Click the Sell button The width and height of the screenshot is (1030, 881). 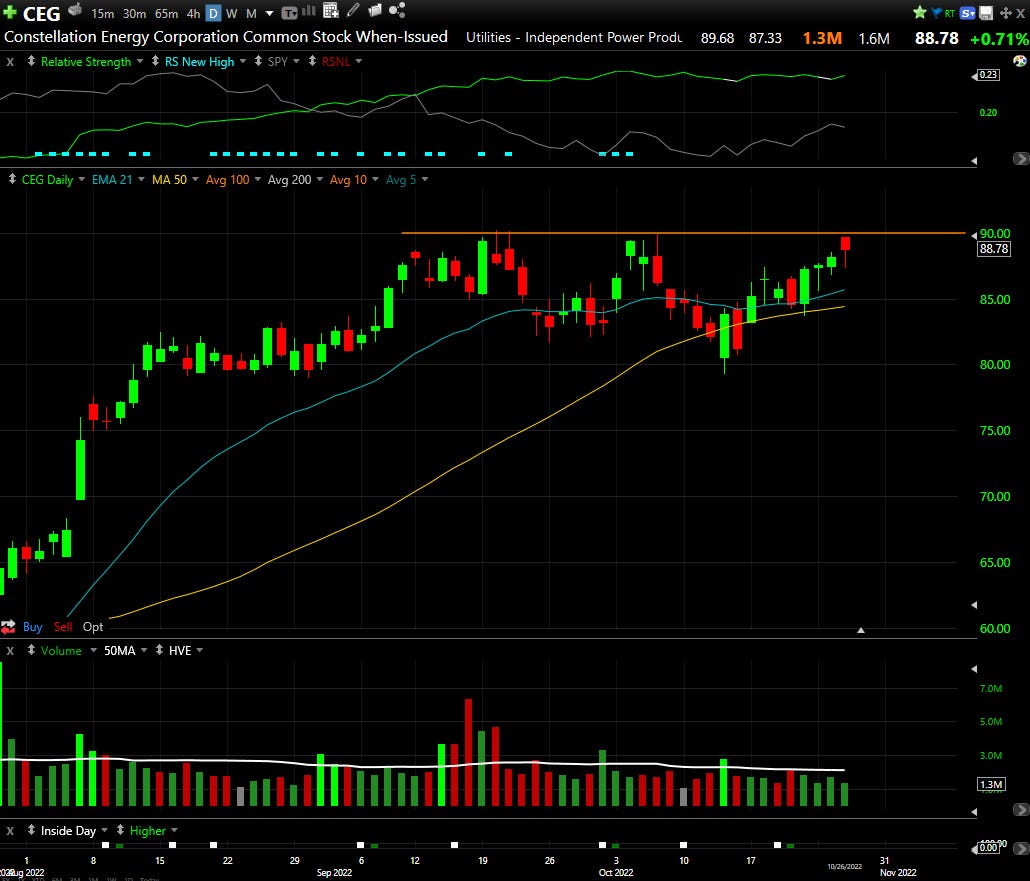(63, 627)
